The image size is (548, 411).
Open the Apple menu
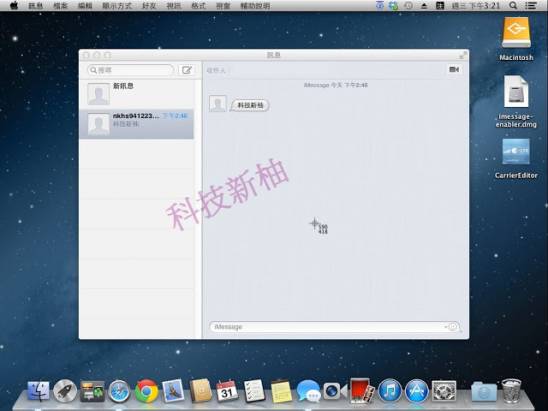[14, 5]
